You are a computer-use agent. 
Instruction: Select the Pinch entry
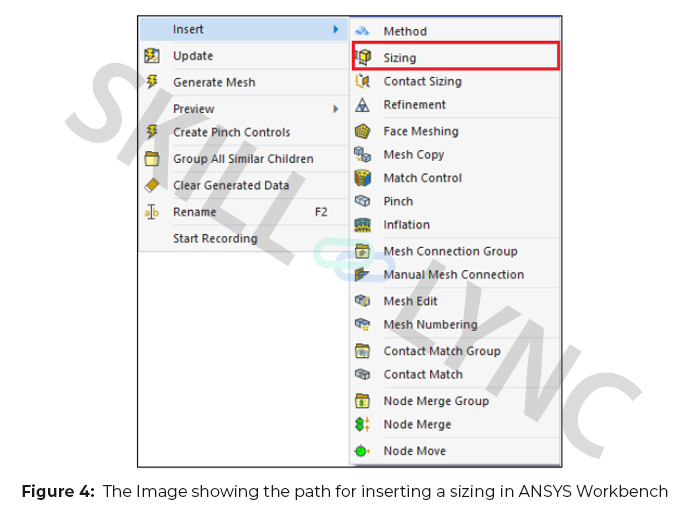[455, 201]
